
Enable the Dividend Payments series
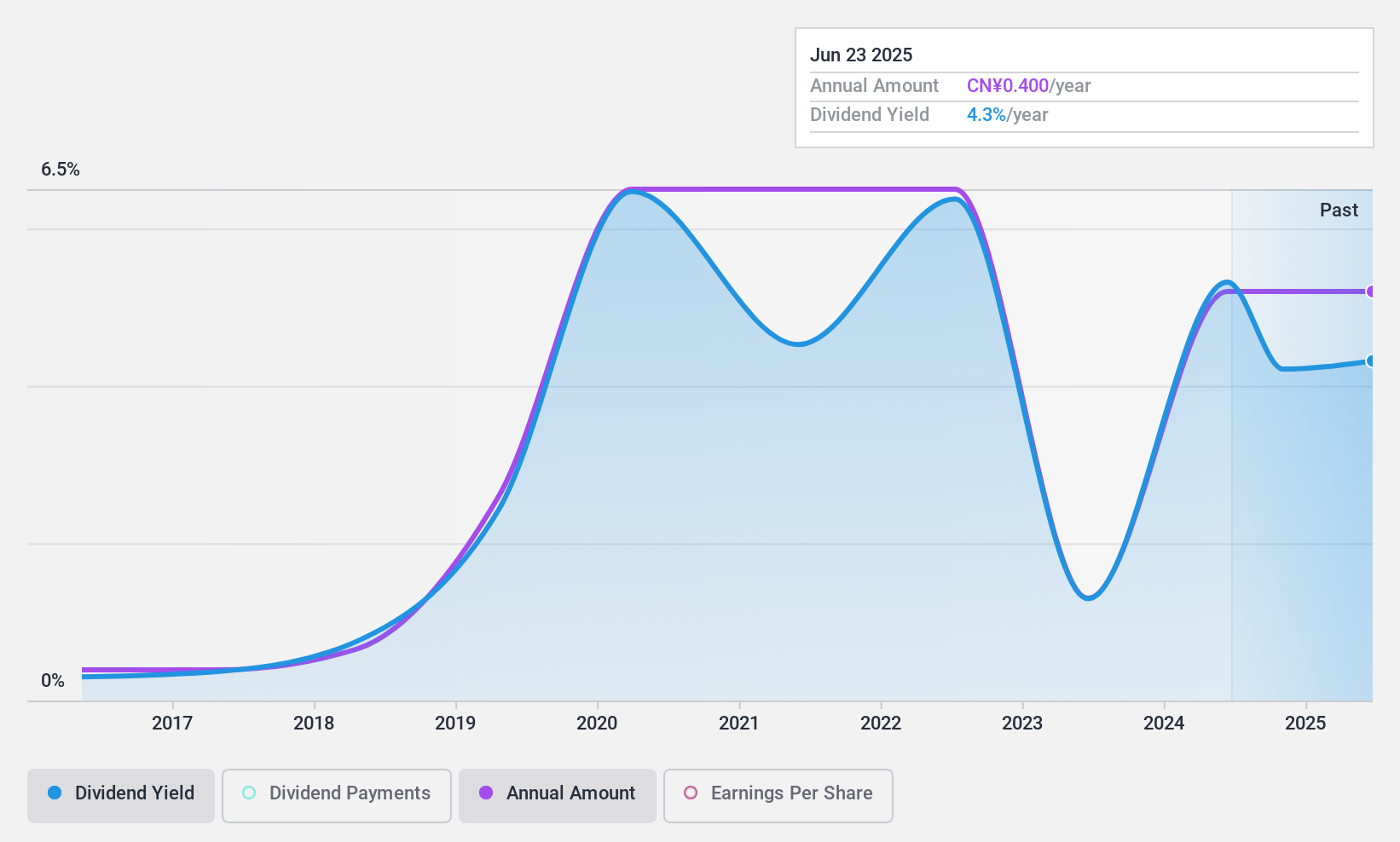point(336,793)
